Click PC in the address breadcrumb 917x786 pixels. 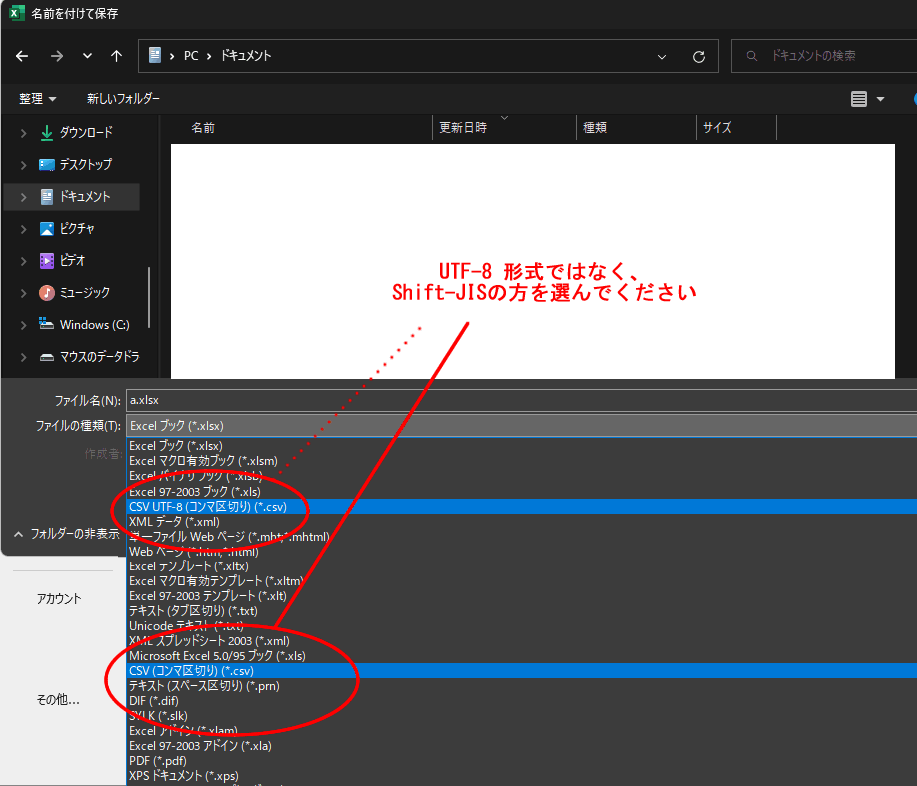tap(191, 56)
